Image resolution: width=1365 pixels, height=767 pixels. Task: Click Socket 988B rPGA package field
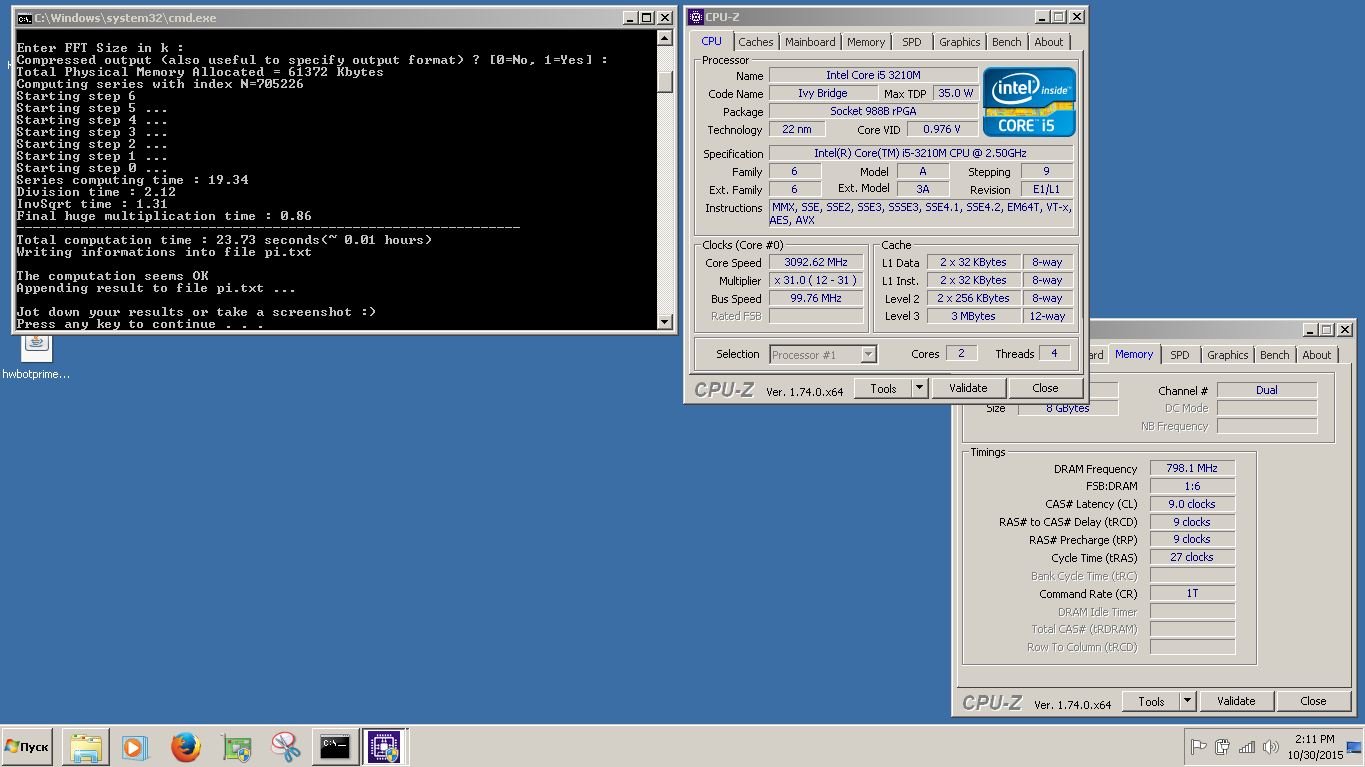point(873,111)
